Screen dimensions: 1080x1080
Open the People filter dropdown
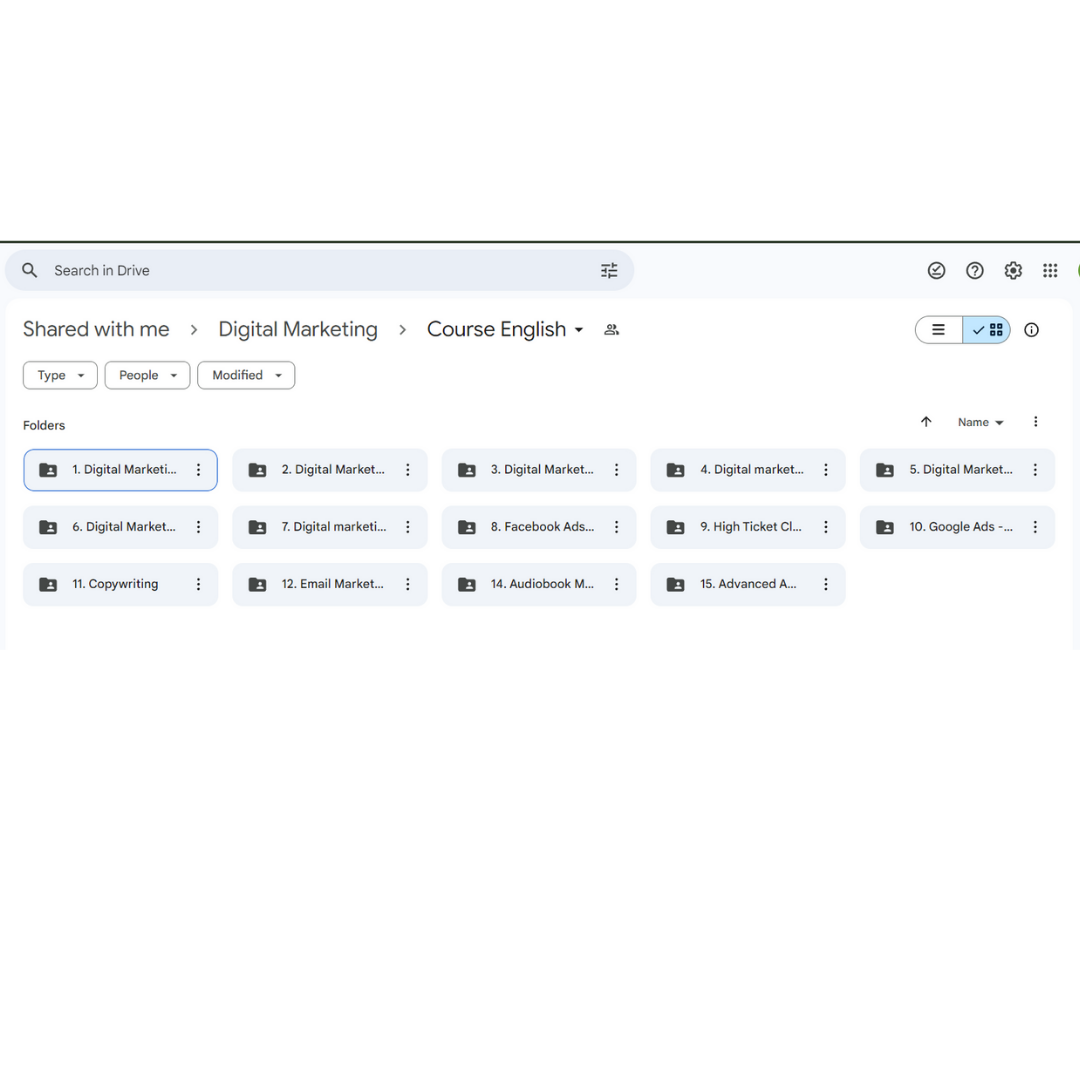click(x=147, y=375)
